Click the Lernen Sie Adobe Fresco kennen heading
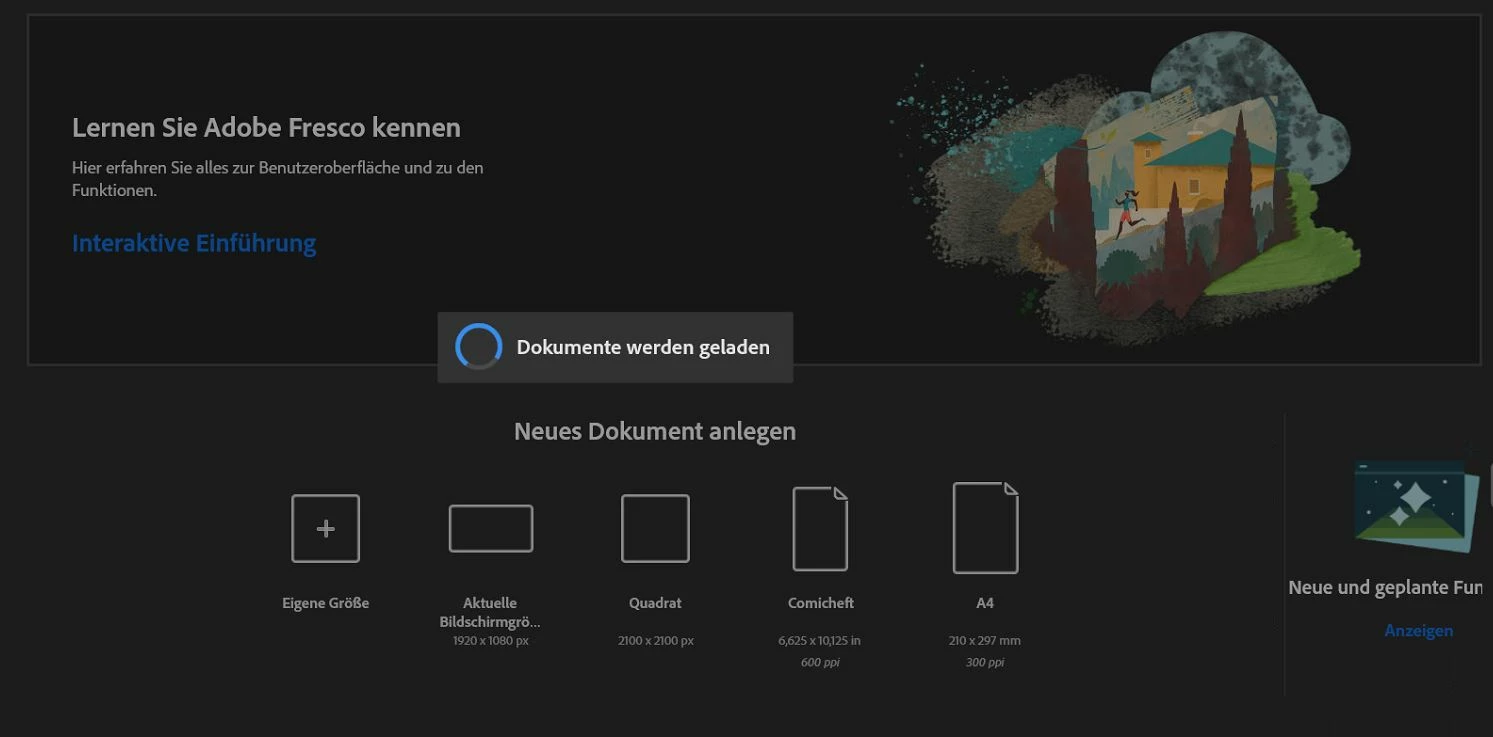Image resolution: width=1493 pixels, height=737 pixels. coord(266,128)
